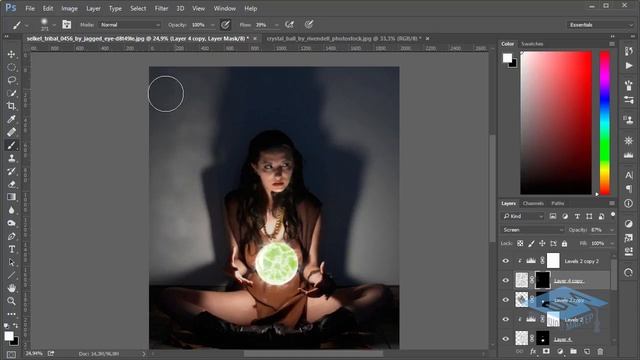This screenshot has height=360, width=640.
Task: Open the brush Mode dropdown showing Normal
Action: (x=130, y=25)
